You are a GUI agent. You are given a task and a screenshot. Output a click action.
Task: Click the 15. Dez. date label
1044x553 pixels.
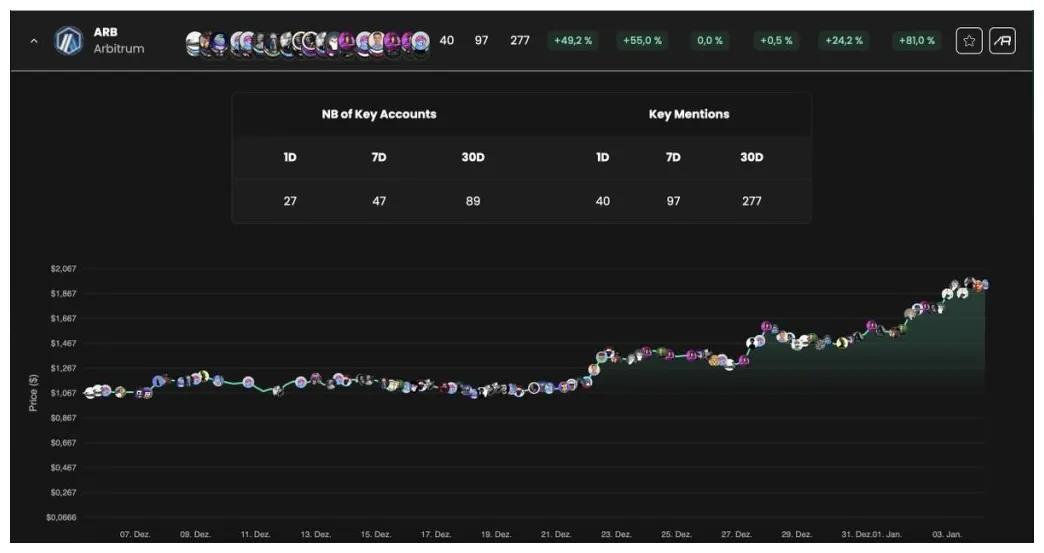[376, 534]
